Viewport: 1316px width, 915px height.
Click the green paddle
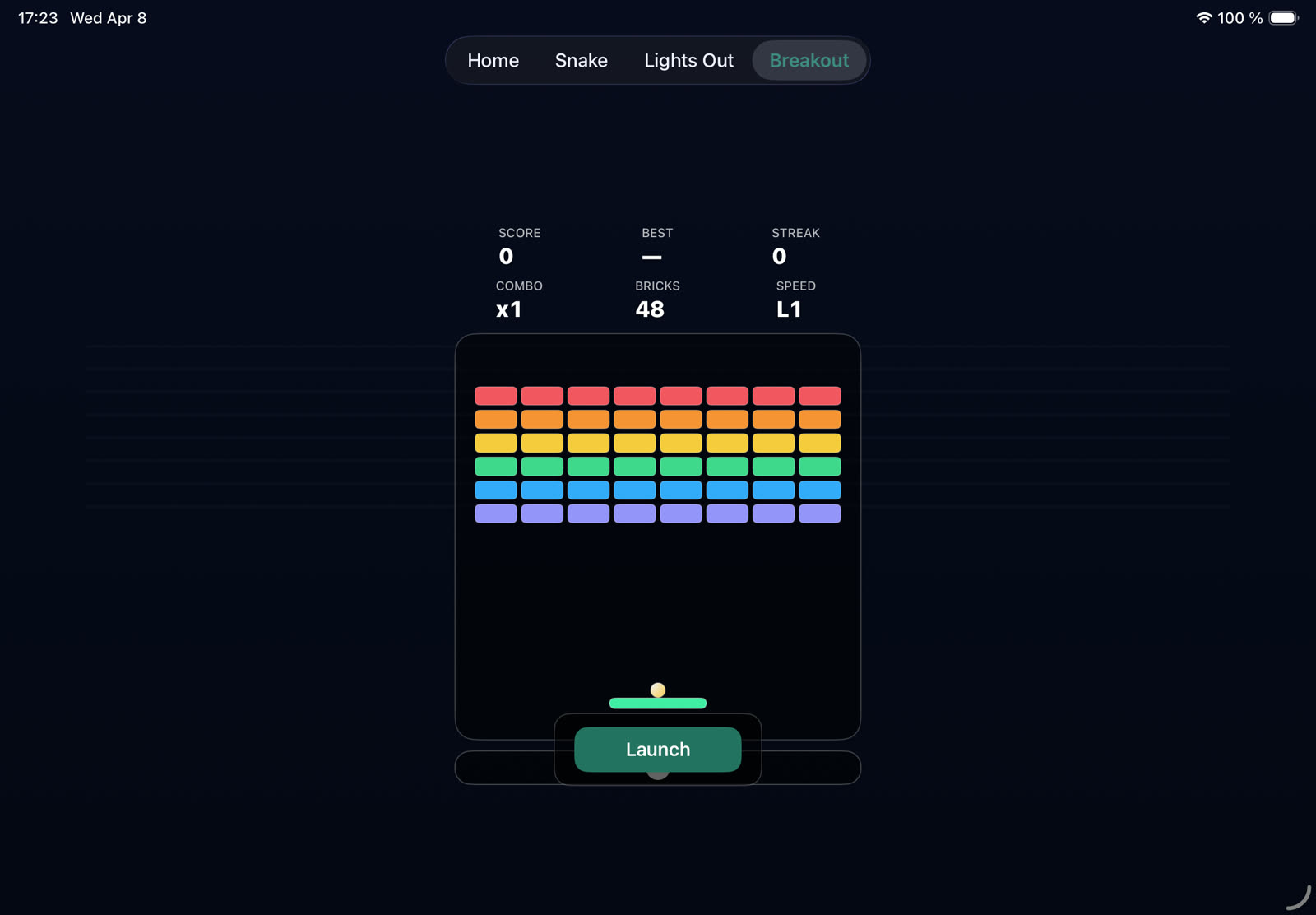point(658,704)
